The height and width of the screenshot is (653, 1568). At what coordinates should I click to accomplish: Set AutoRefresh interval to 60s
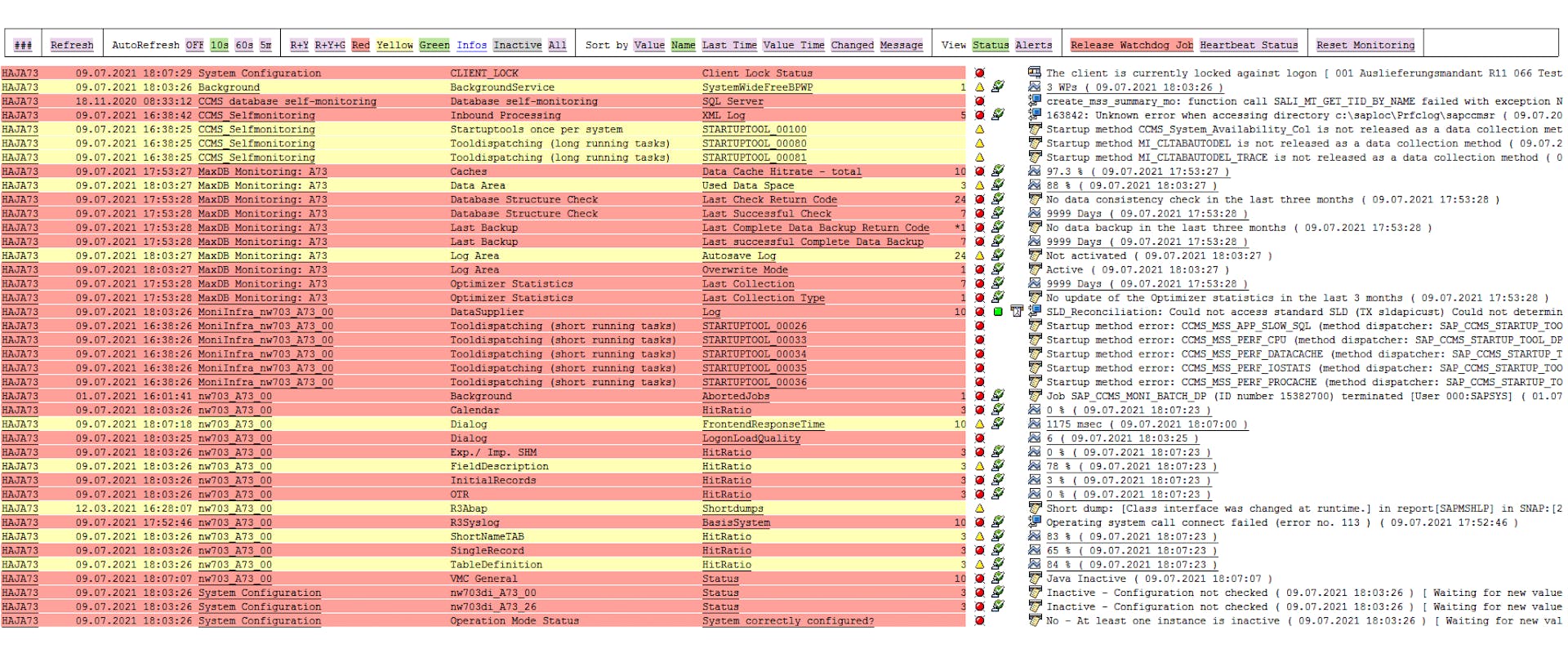(x=243, y=46)
